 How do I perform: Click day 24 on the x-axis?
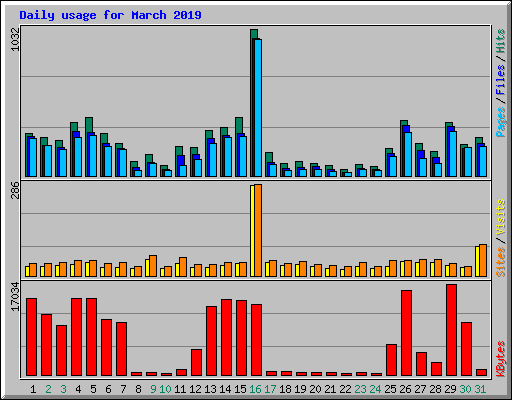tap(375, 389)
